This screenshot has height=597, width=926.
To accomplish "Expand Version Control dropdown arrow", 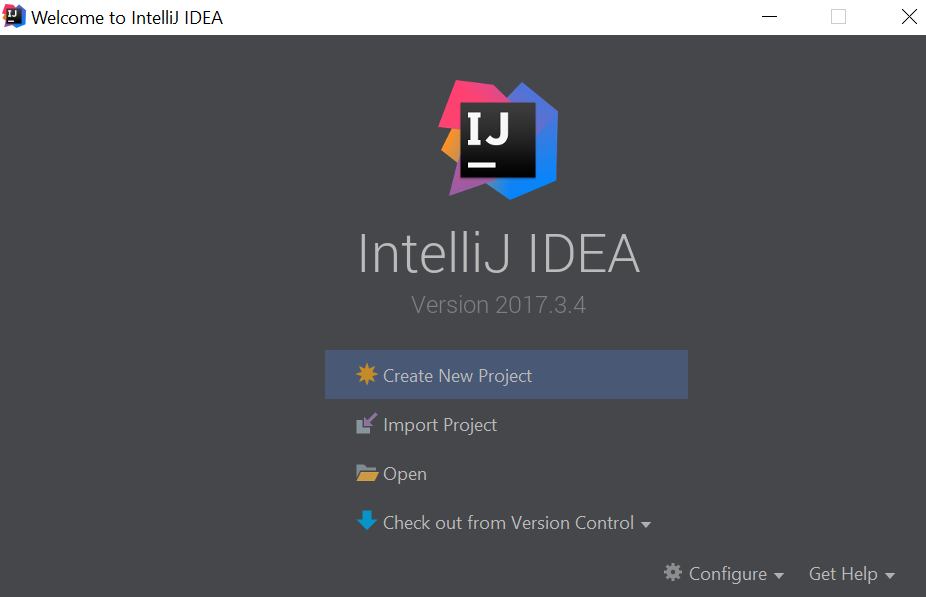I will tap(645, 524).
